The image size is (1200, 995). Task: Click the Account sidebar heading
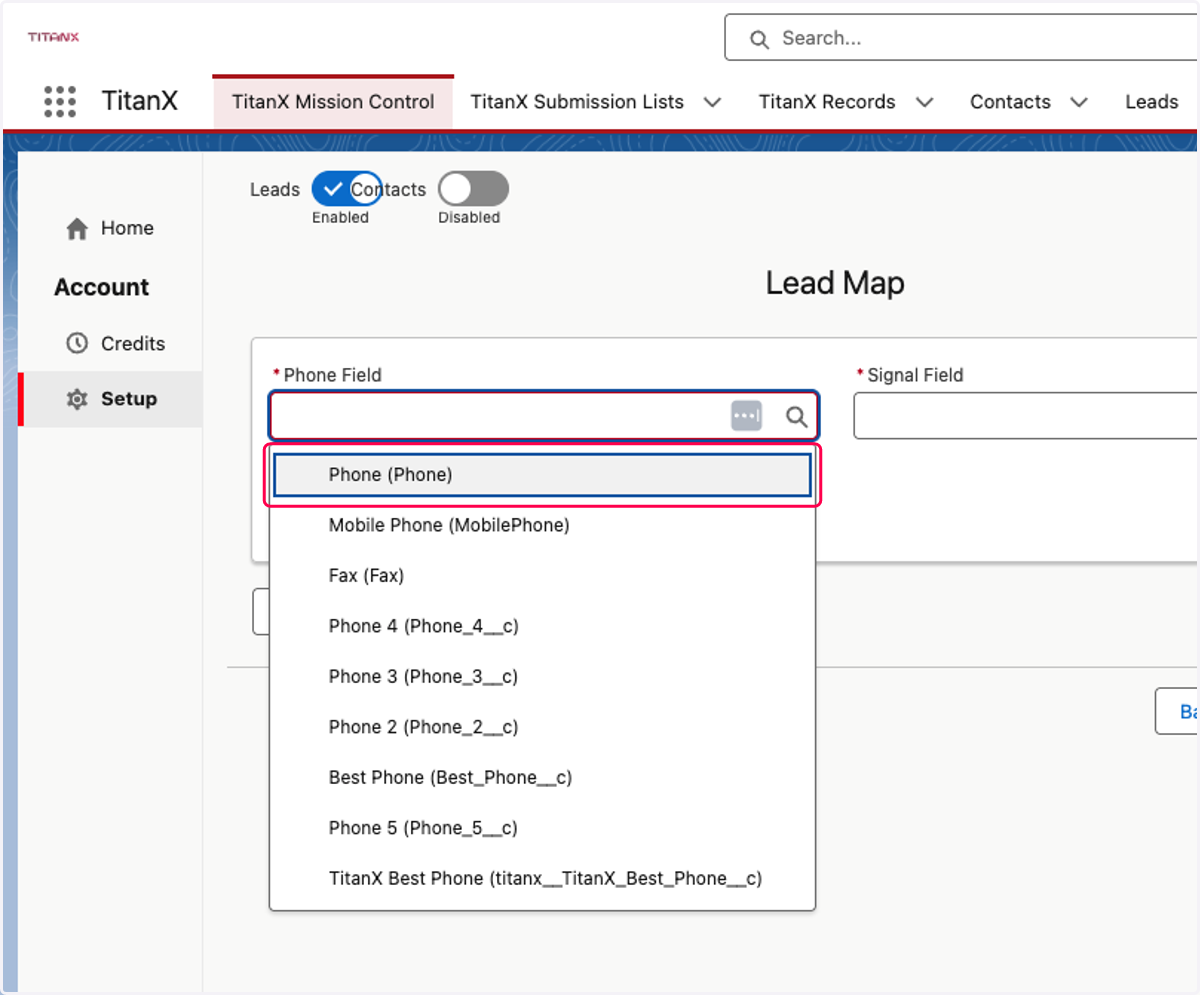(102, 287)
